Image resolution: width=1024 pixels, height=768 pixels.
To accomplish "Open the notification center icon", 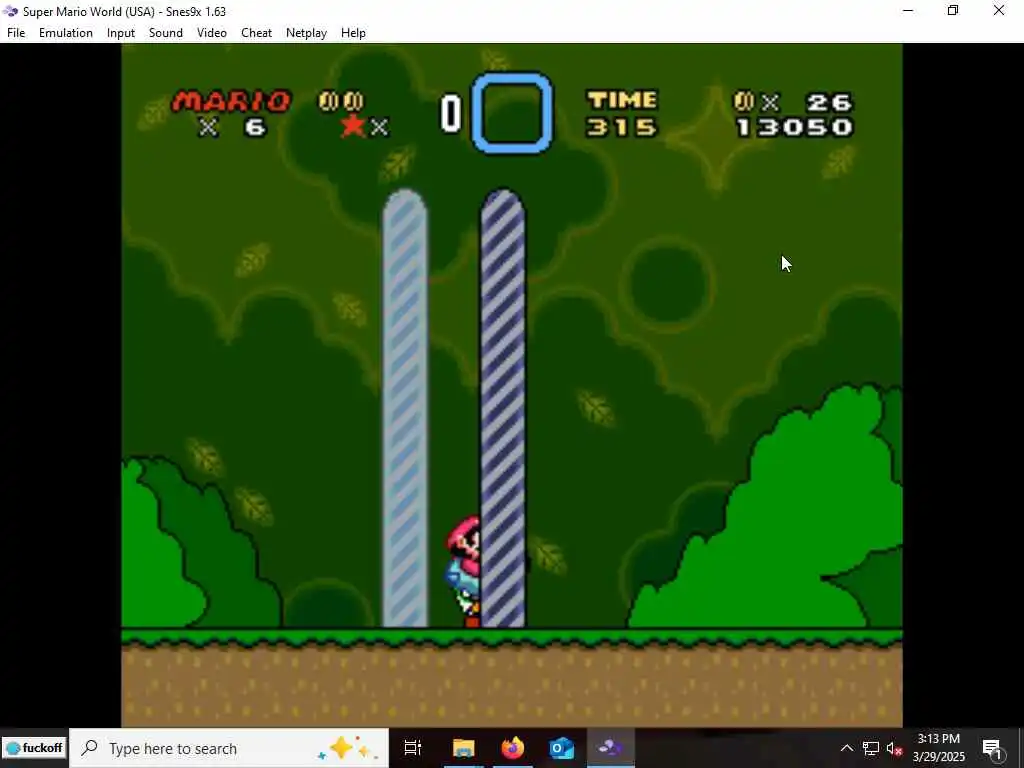I will (991, 748).
